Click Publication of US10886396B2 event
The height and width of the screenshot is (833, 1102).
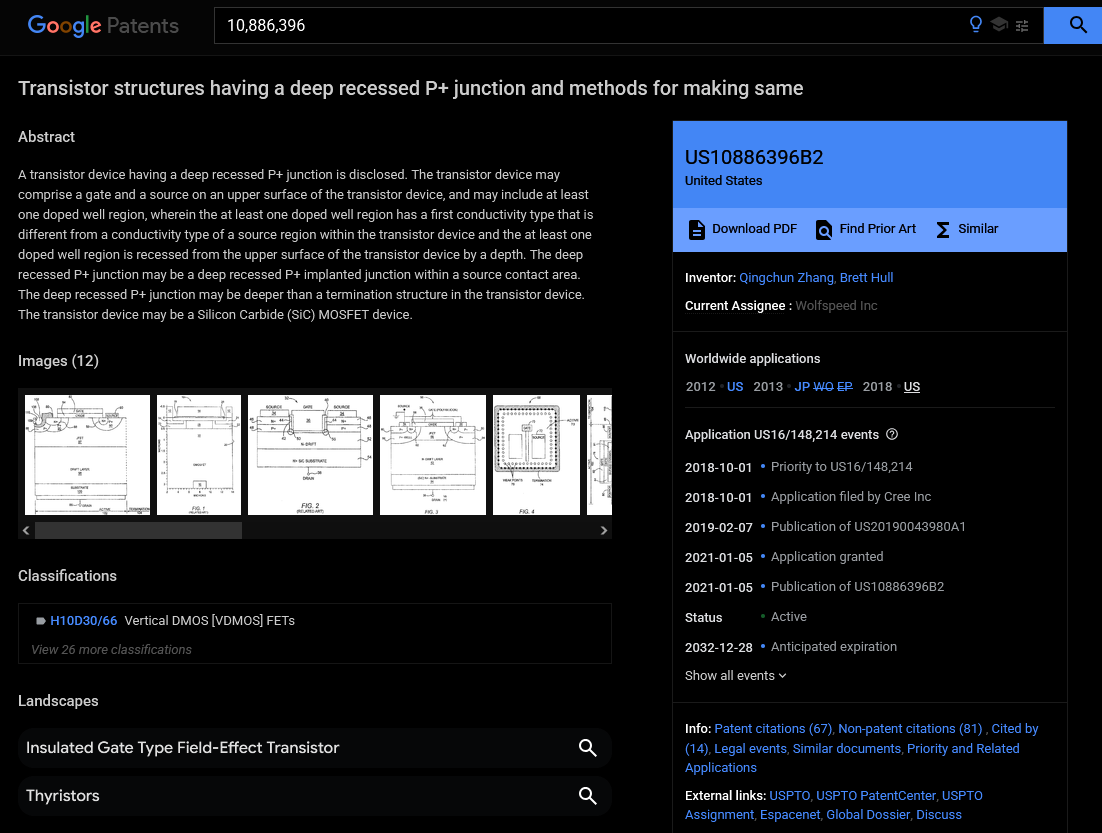(857, 587)
